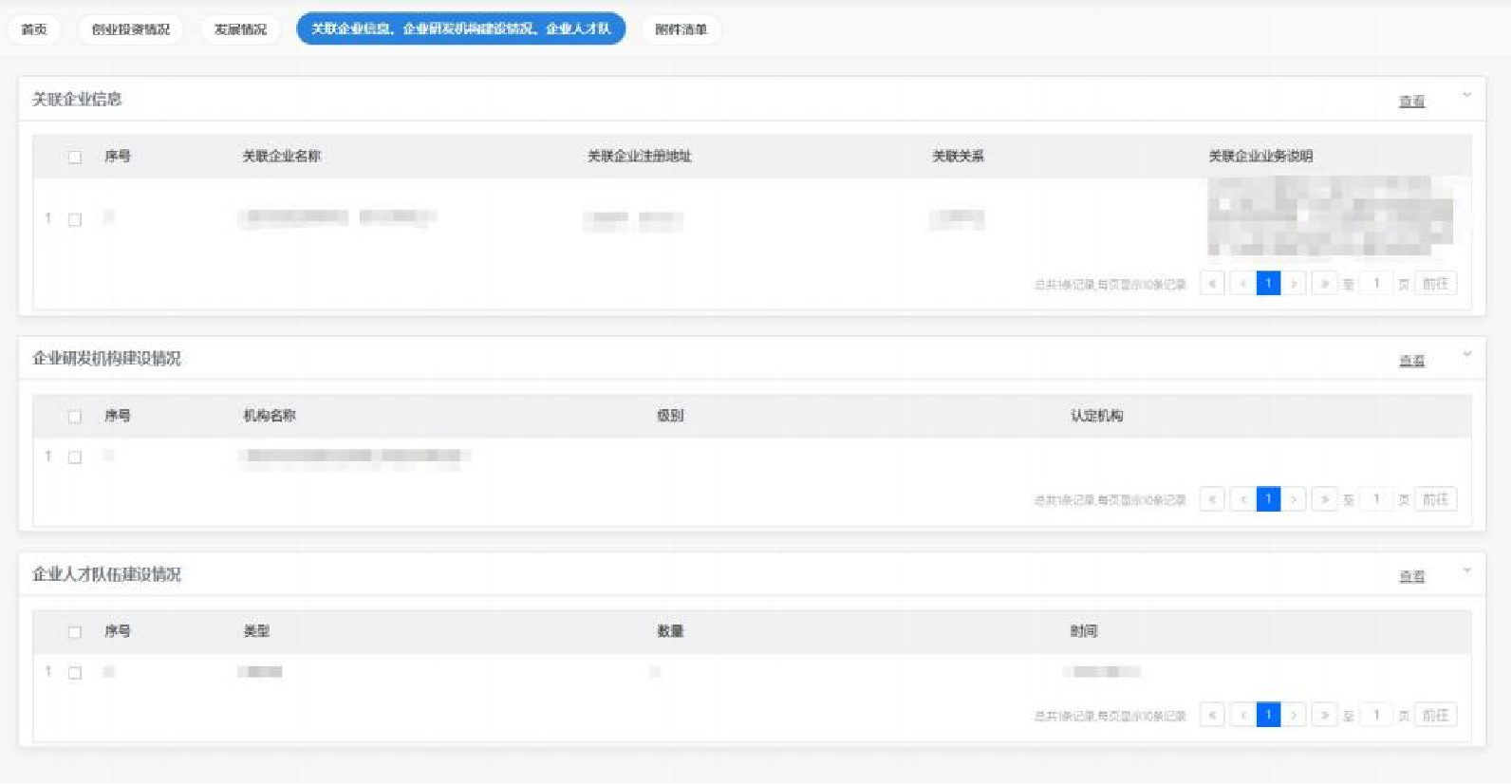This screenshot has width=1512, height=784.
Task: Click 级别 column header
Action: click(x=670, y=416)
